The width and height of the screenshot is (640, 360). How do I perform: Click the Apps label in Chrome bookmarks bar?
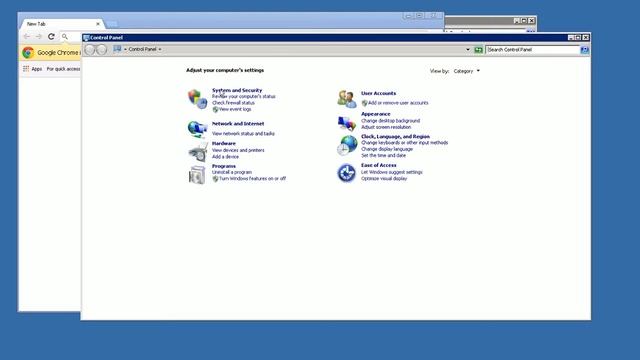coord(37,69)
